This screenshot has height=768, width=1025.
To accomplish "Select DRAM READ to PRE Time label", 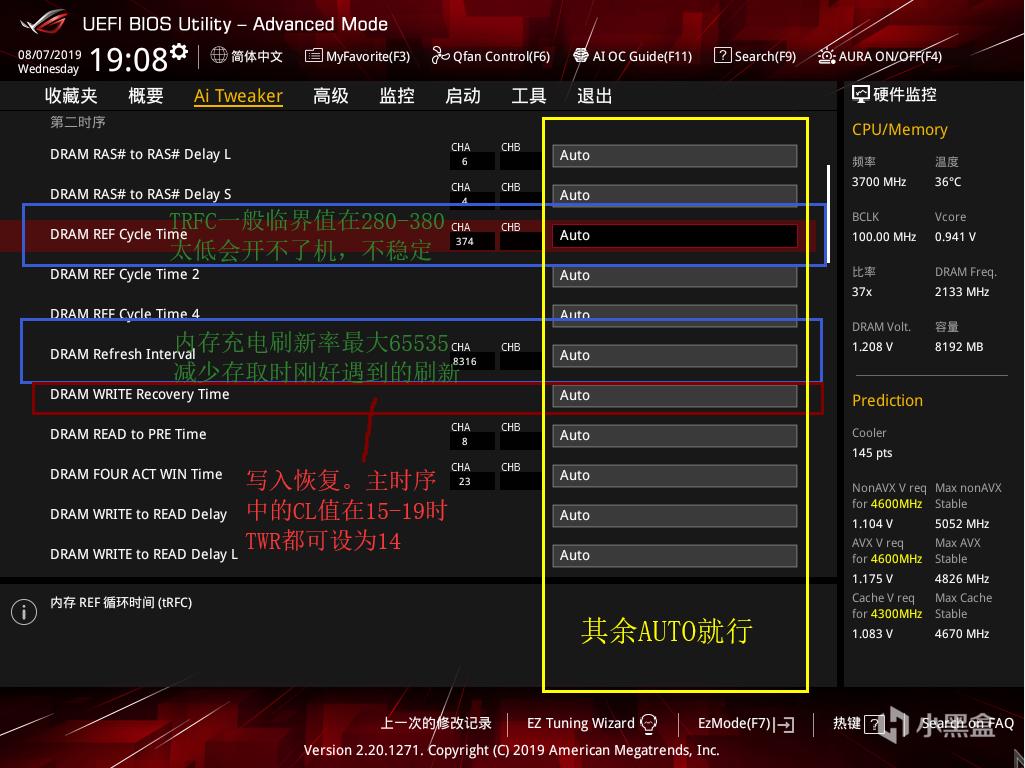I will pyautogui.click(x=128, y=434).
